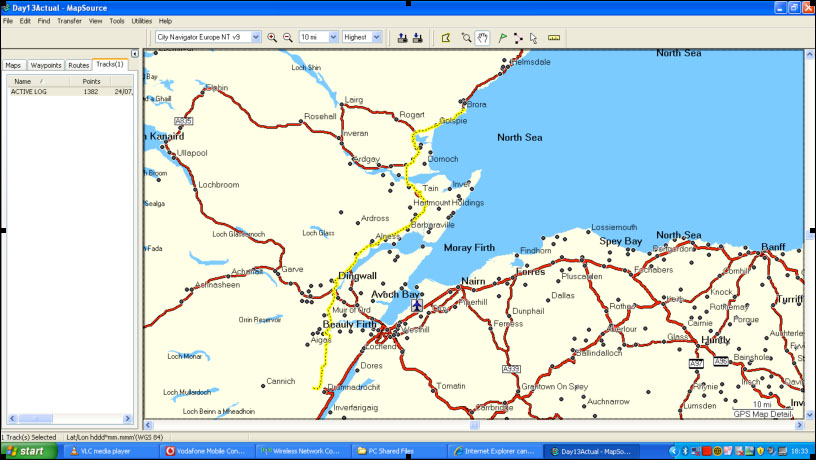Screen dimensions: 816x460
Task: Open the Help menu
Action: click(165, 21)
